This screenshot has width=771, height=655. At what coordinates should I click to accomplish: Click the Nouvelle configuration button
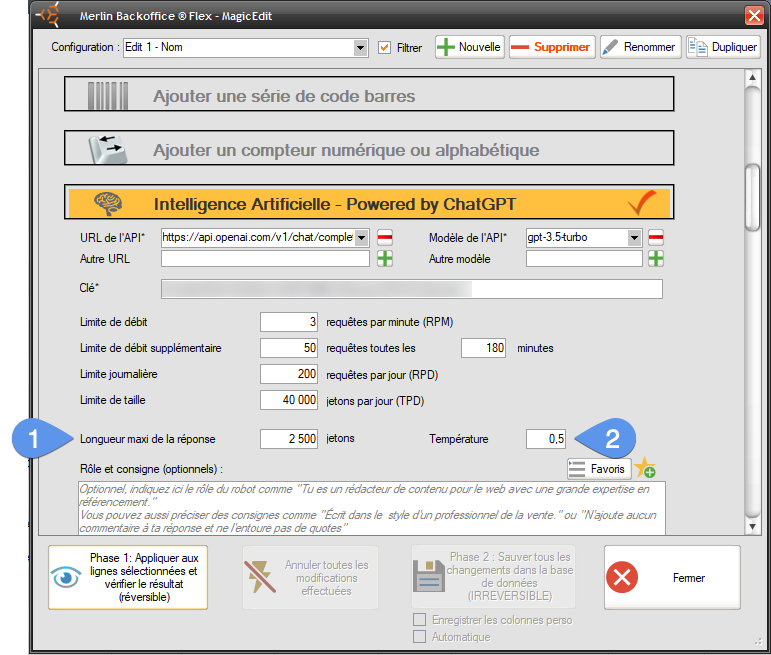[x=470, y=47]
